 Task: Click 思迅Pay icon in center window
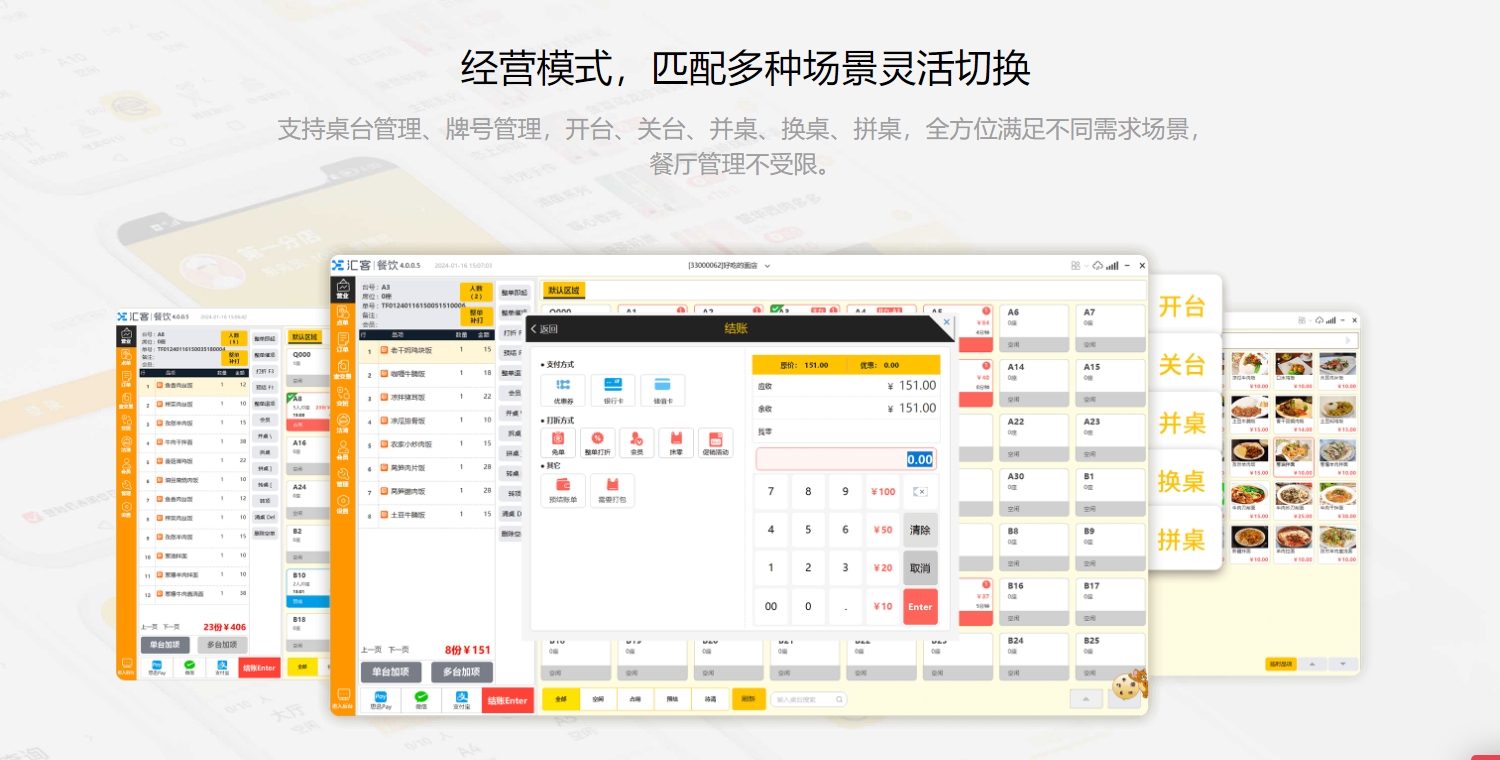pos(380,699)
